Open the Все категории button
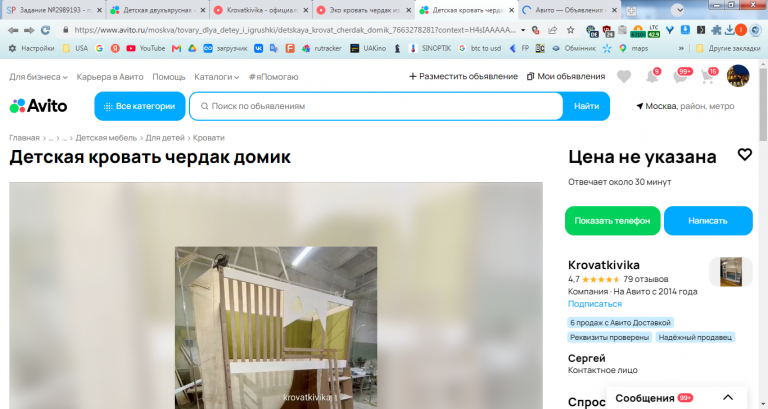 [140, 106]
